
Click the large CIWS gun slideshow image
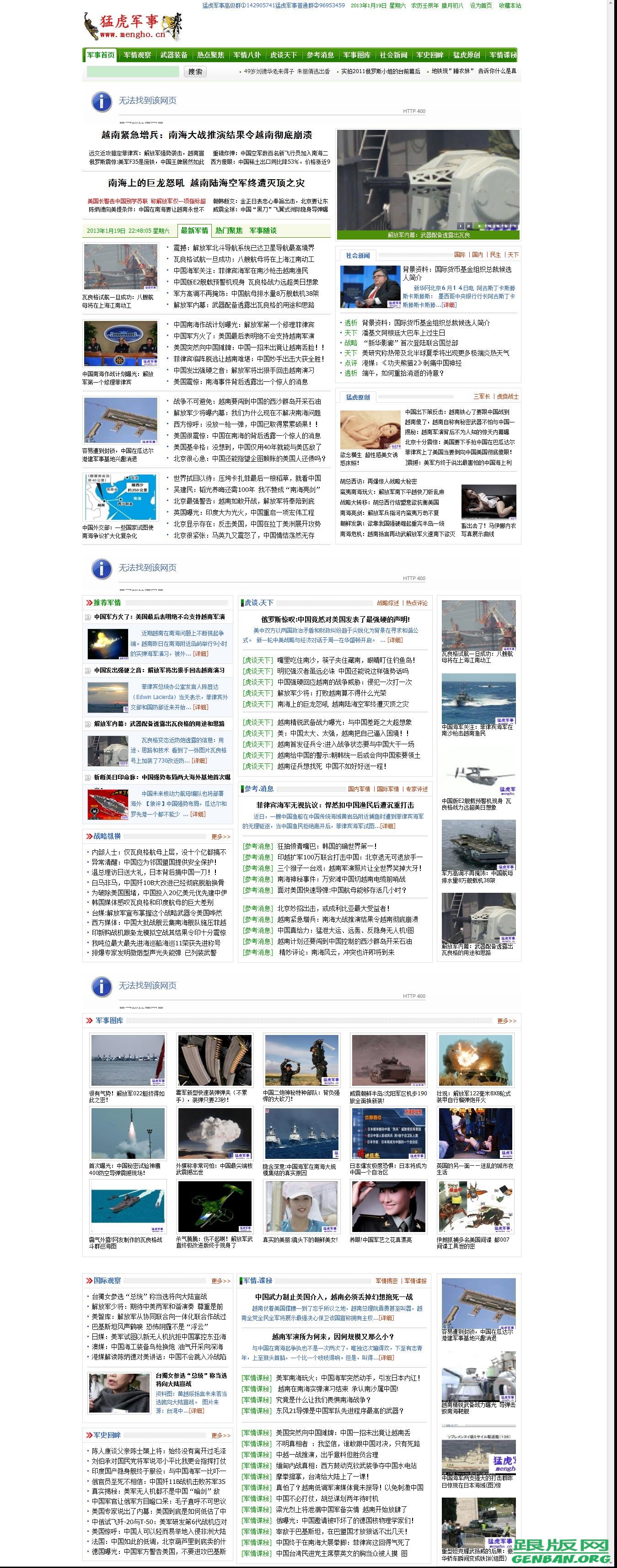[x=428, y=180]
